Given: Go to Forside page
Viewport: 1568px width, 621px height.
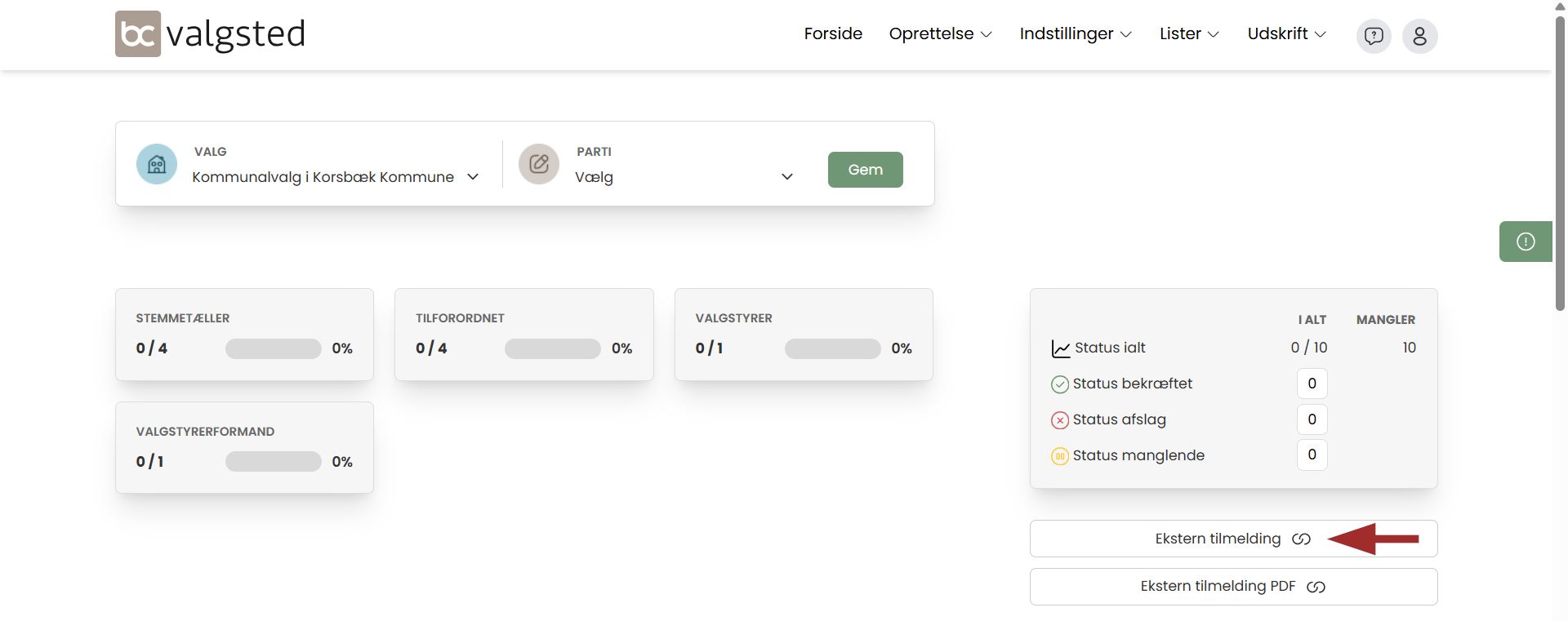Looking at the screenshot, I should tap(832, 34).
